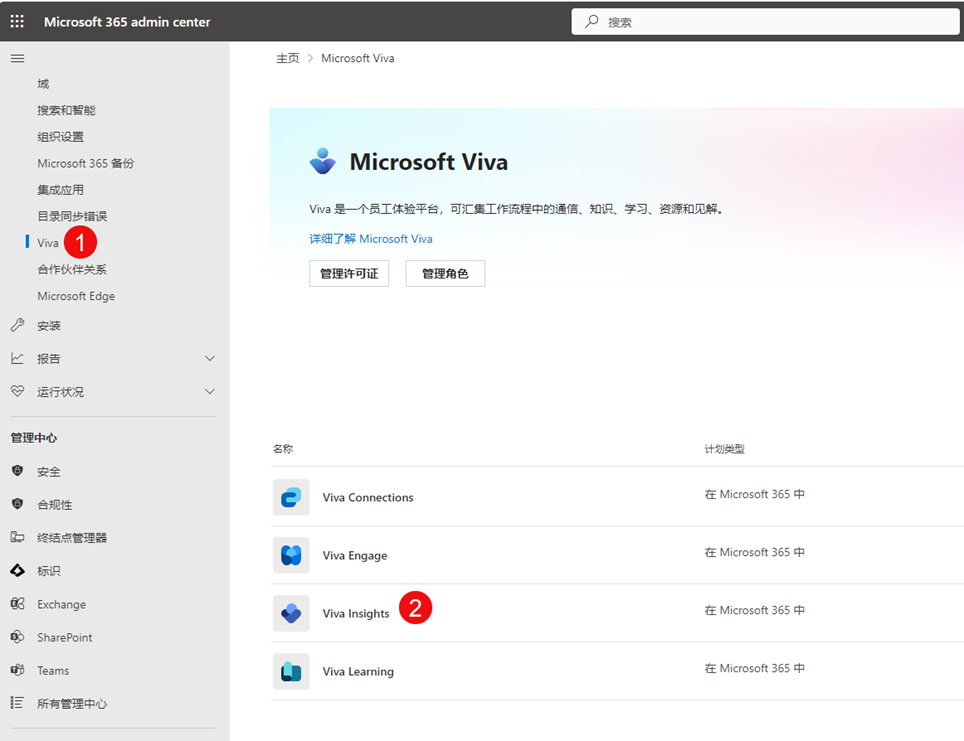Viewport: 964px width, 741px height.
Task: Open the 安装 sidebar entry
Action: 49,325
